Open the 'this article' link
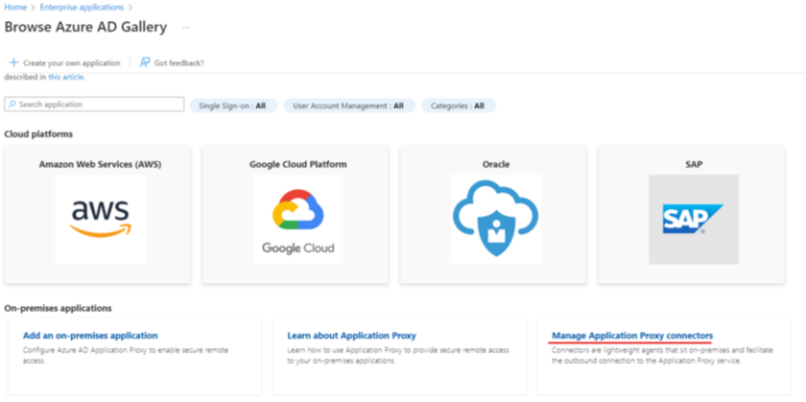806x402 pixels. point(66,77)
